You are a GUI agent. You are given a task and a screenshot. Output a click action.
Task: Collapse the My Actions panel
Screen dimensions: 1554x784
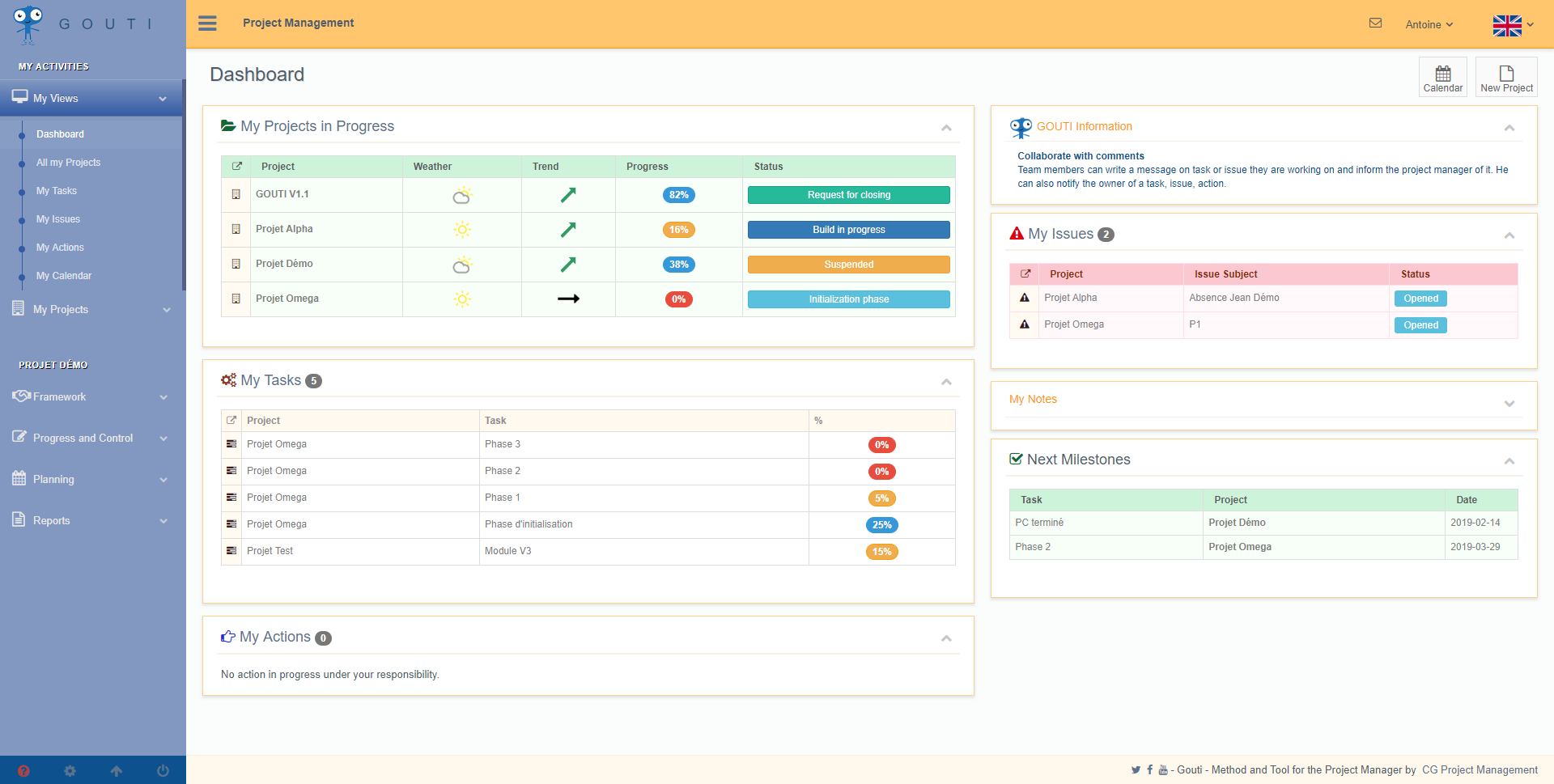point(946,638)
